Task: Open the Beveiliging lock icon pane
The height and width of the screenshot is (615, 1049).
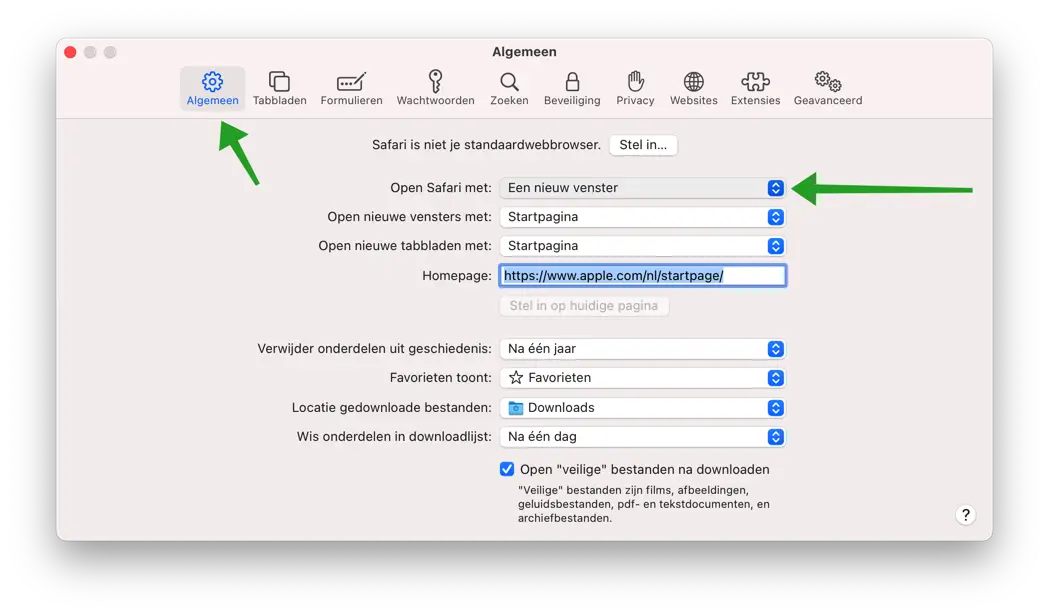Action: click(572, 88)
